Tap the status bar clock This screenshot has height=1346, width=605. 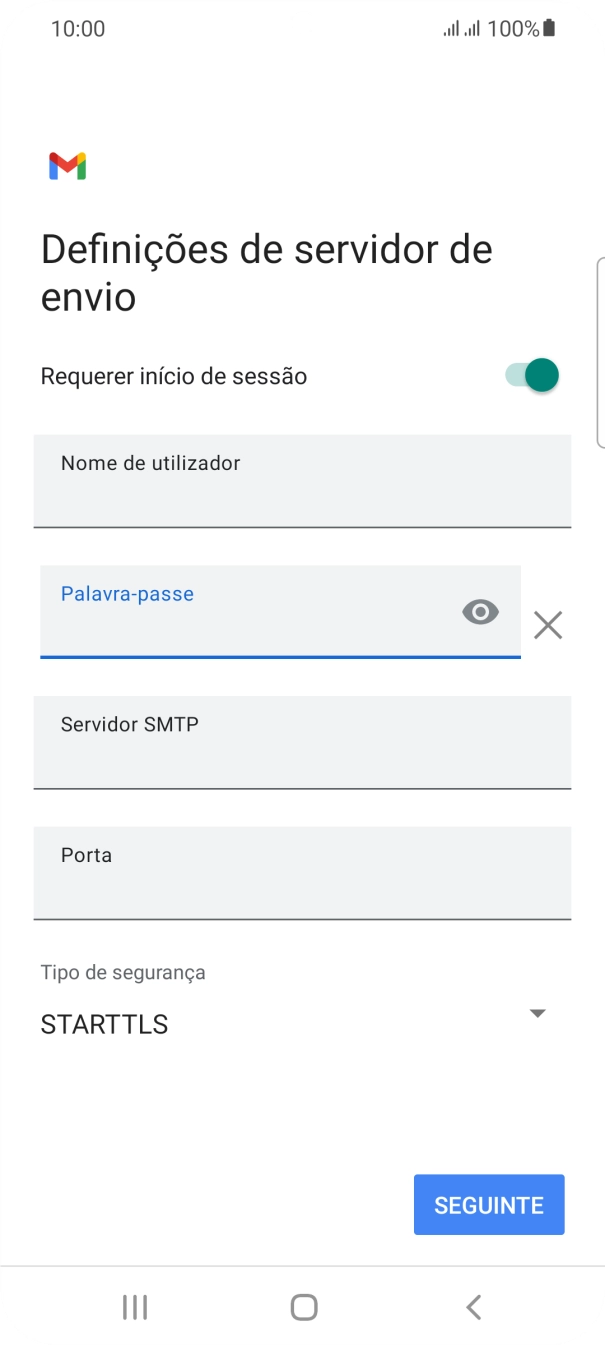coord(78,27)
